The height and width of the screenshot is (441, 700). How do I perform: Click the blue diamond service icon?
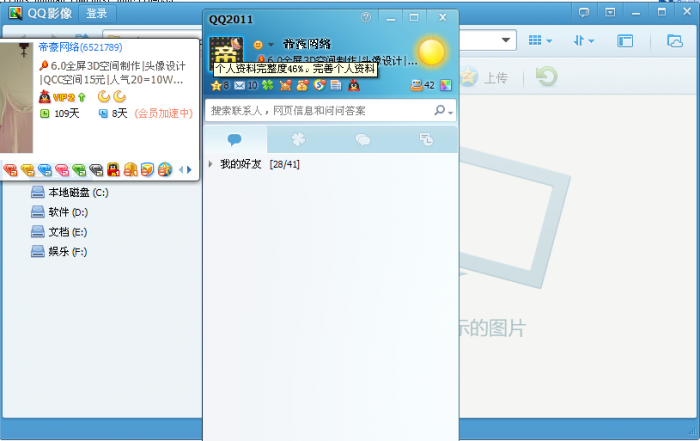click(x=45, y=170)
